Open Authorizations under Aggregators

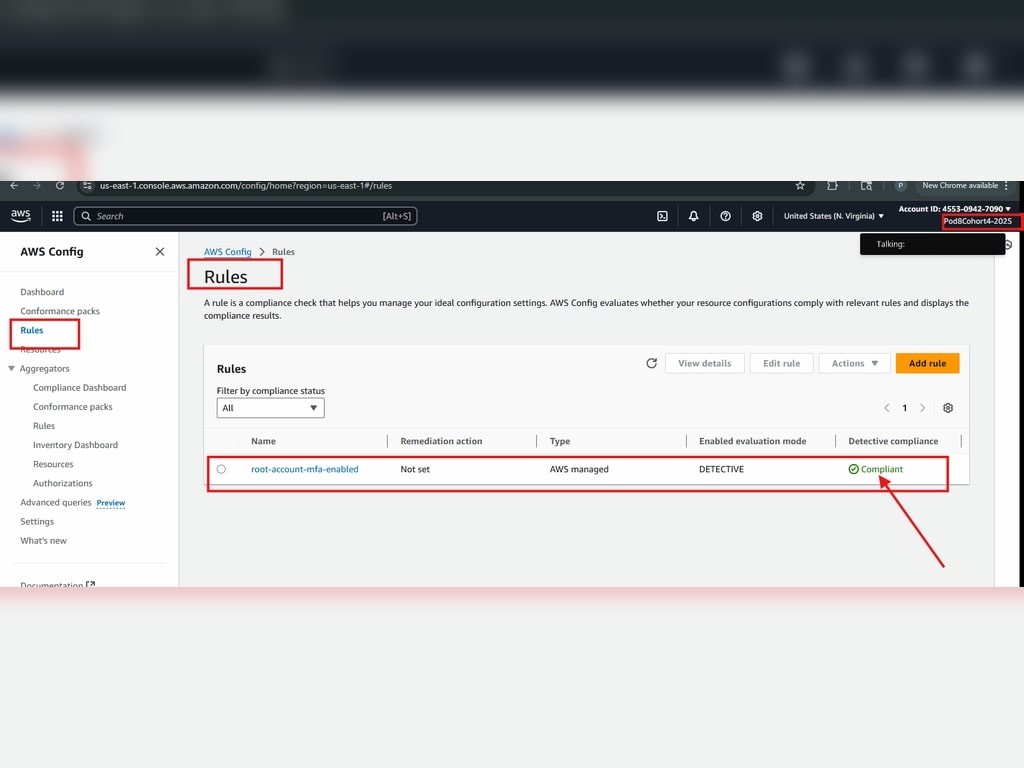[63, 483]
